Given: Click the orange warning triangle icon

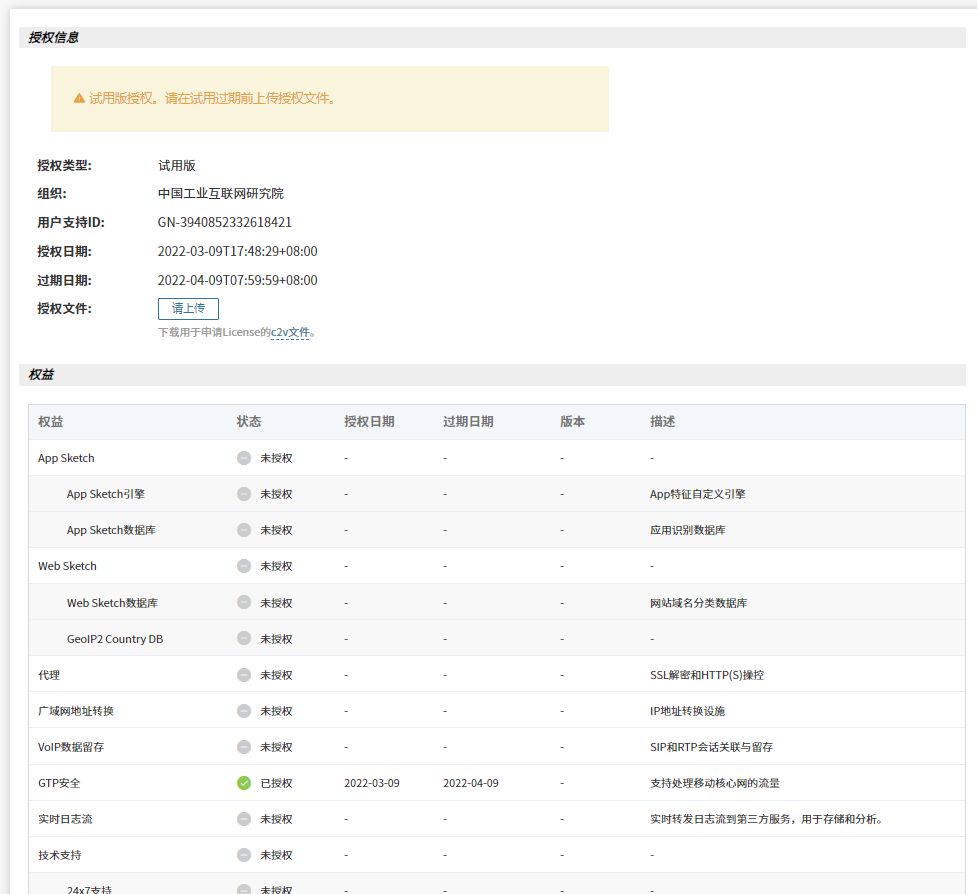Looking at the screenshot, I should coord(79,98).
